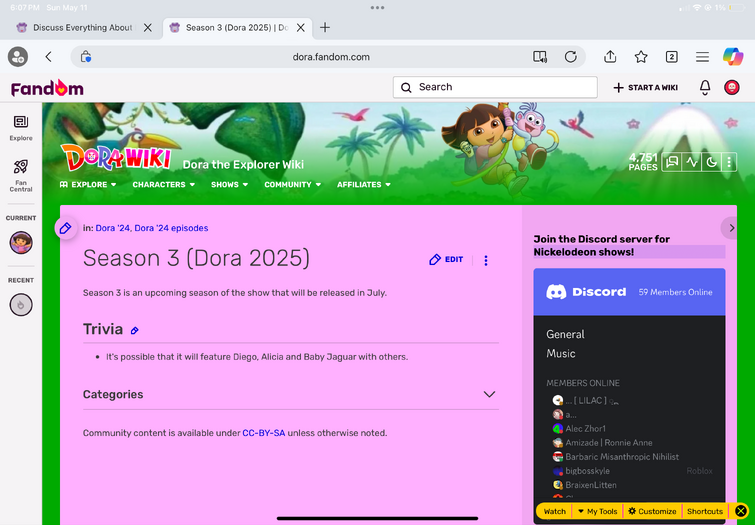Click the Discord logo in the widget
Image resolution: width=755 pixels, height=525 pixels.
(586, 292)
